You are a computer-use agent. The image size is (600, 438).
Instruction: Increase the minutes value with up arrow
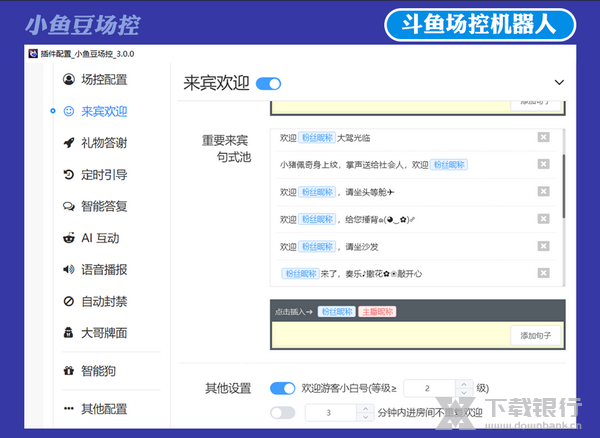point(365,409)
